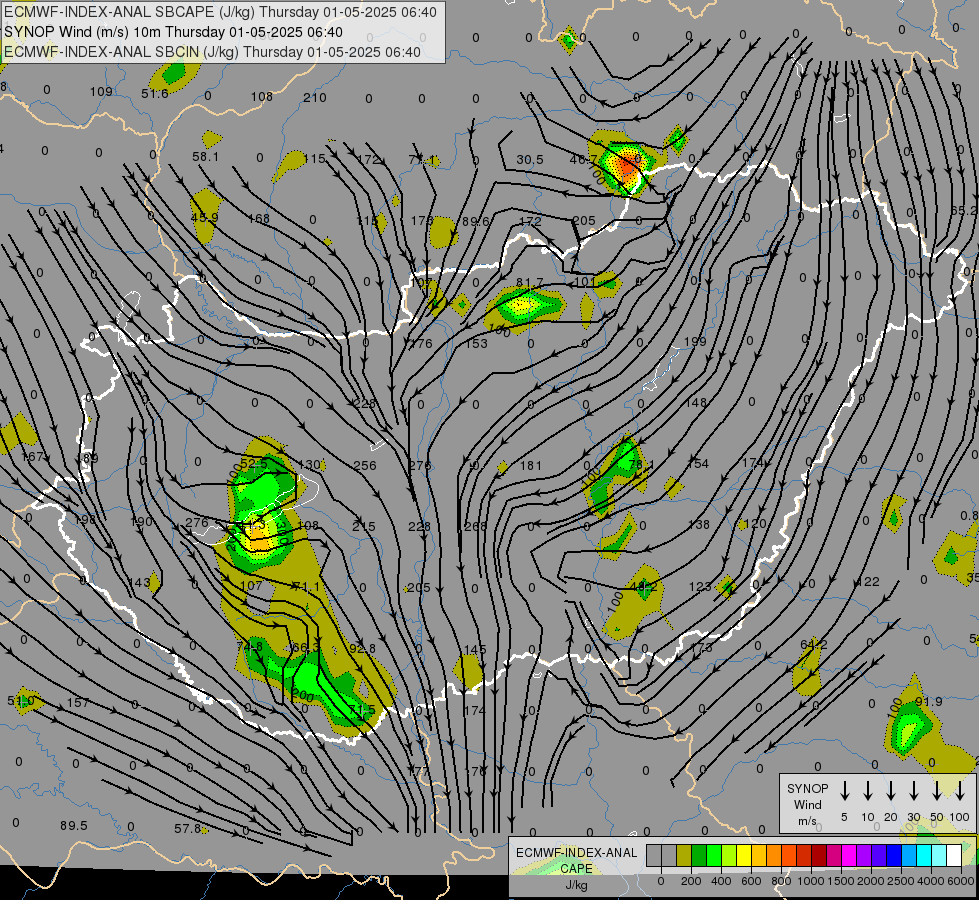Click the 210 value on the map
The width and height of the screenshot is (979, 900).
(315, 98)
